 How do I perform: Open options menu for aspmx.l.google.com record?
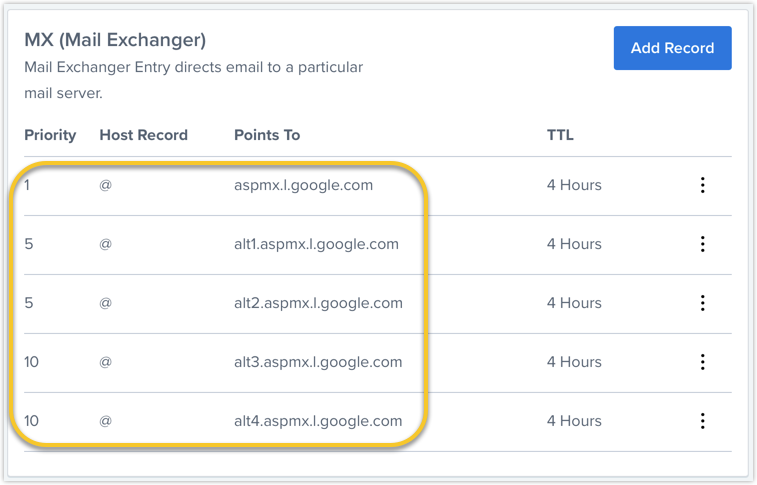703,185
